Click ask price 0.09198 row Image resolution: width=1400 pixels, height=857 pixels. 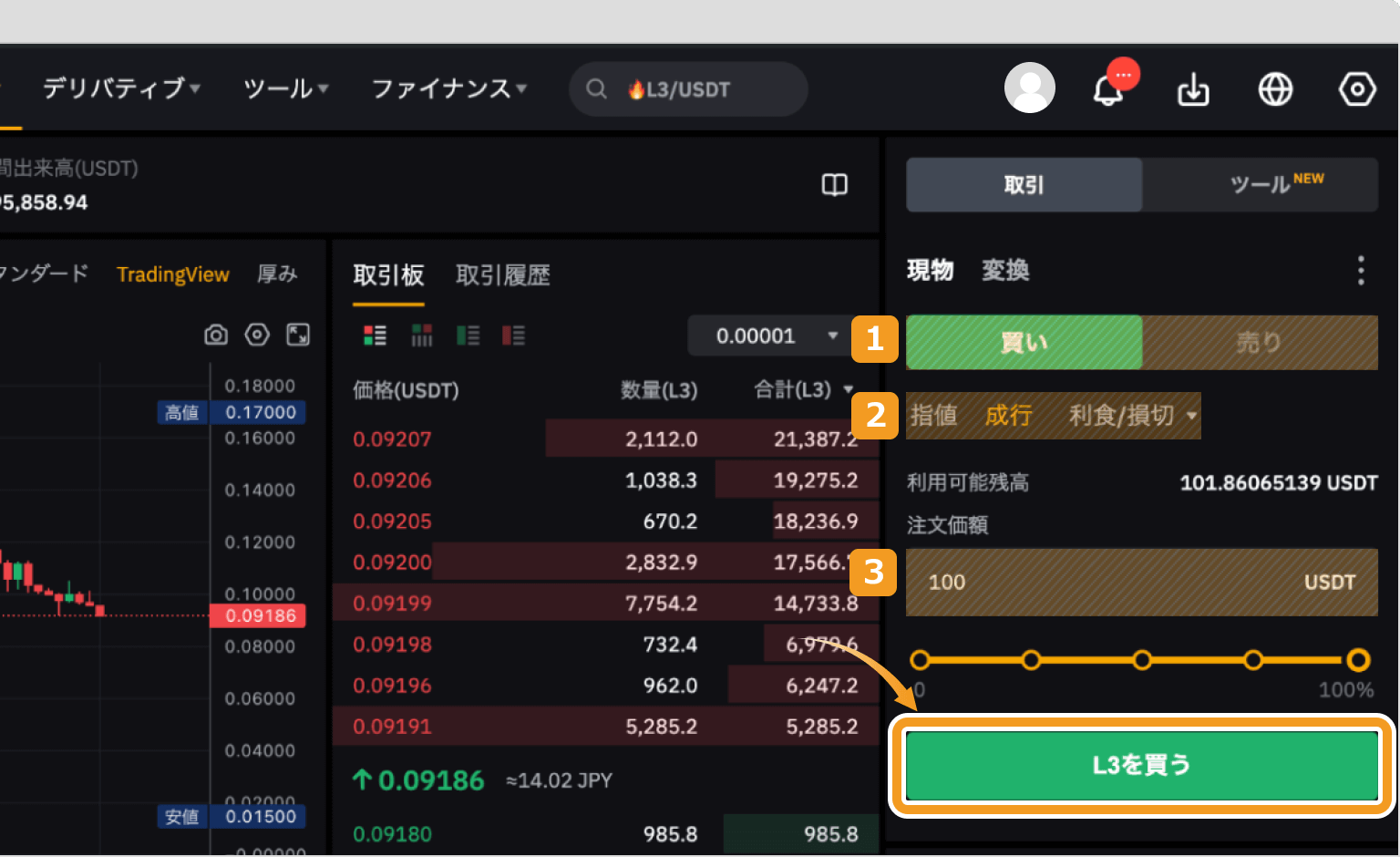[x=605, y=645]
